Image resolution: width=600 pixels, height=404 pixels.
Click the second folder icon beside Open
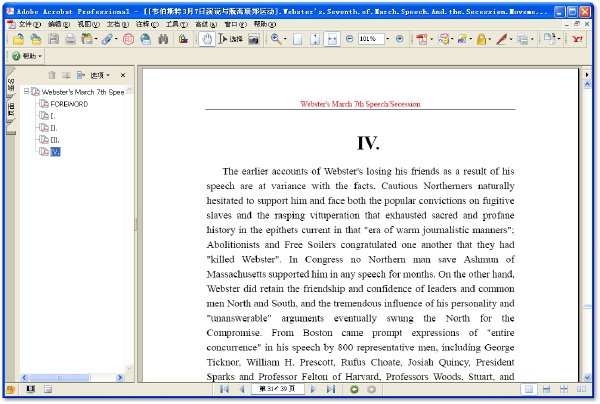36,39
